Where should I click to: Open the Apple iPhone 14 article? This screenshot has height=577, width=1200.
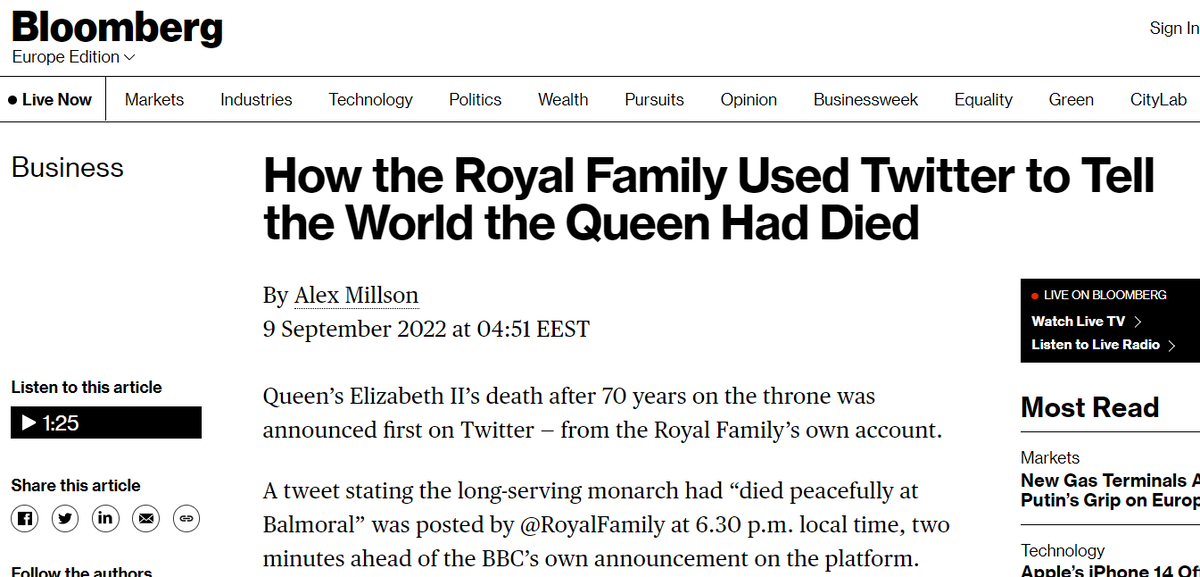click(x=1110, y=572)
